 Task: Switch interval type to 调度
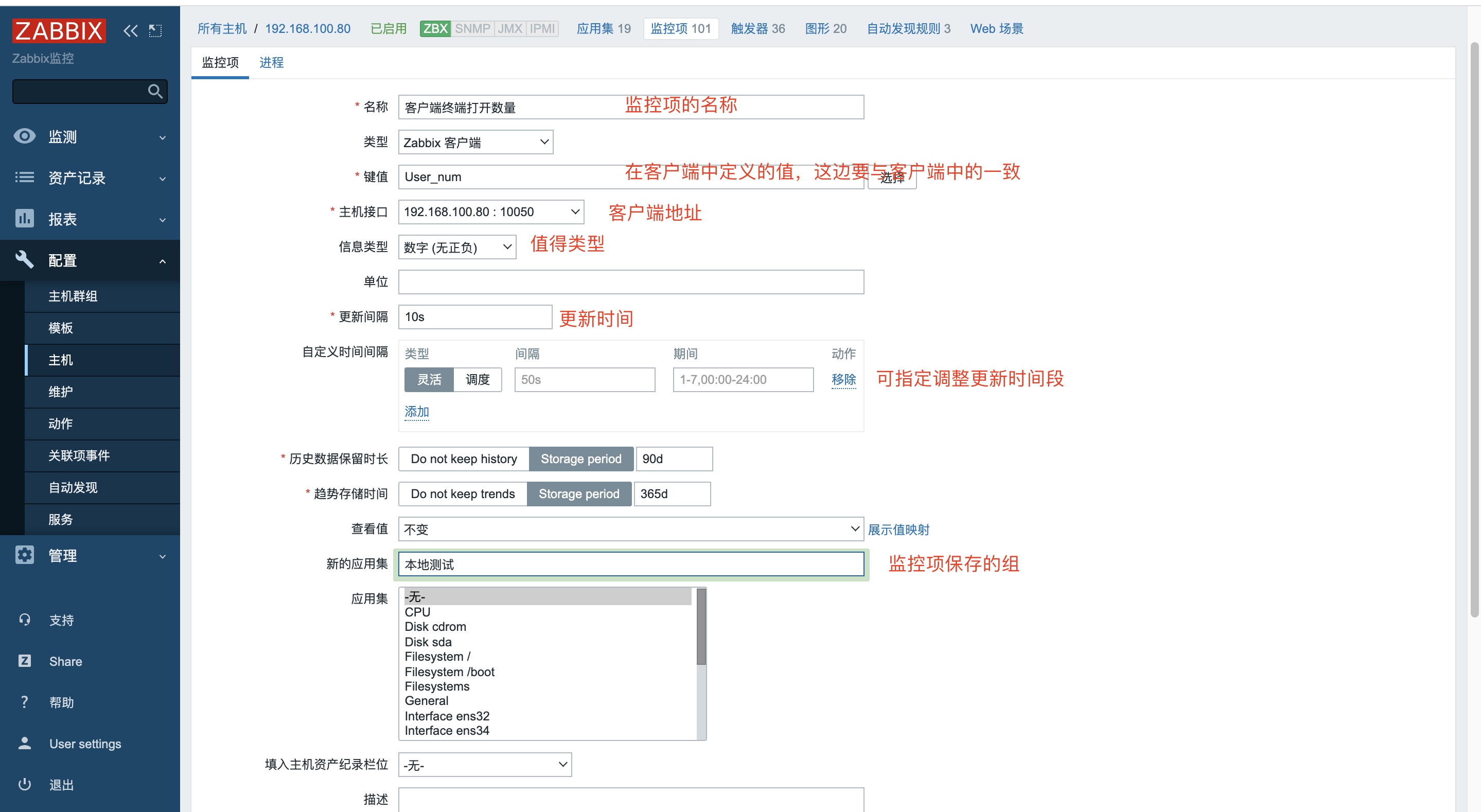tap(477, 380)
